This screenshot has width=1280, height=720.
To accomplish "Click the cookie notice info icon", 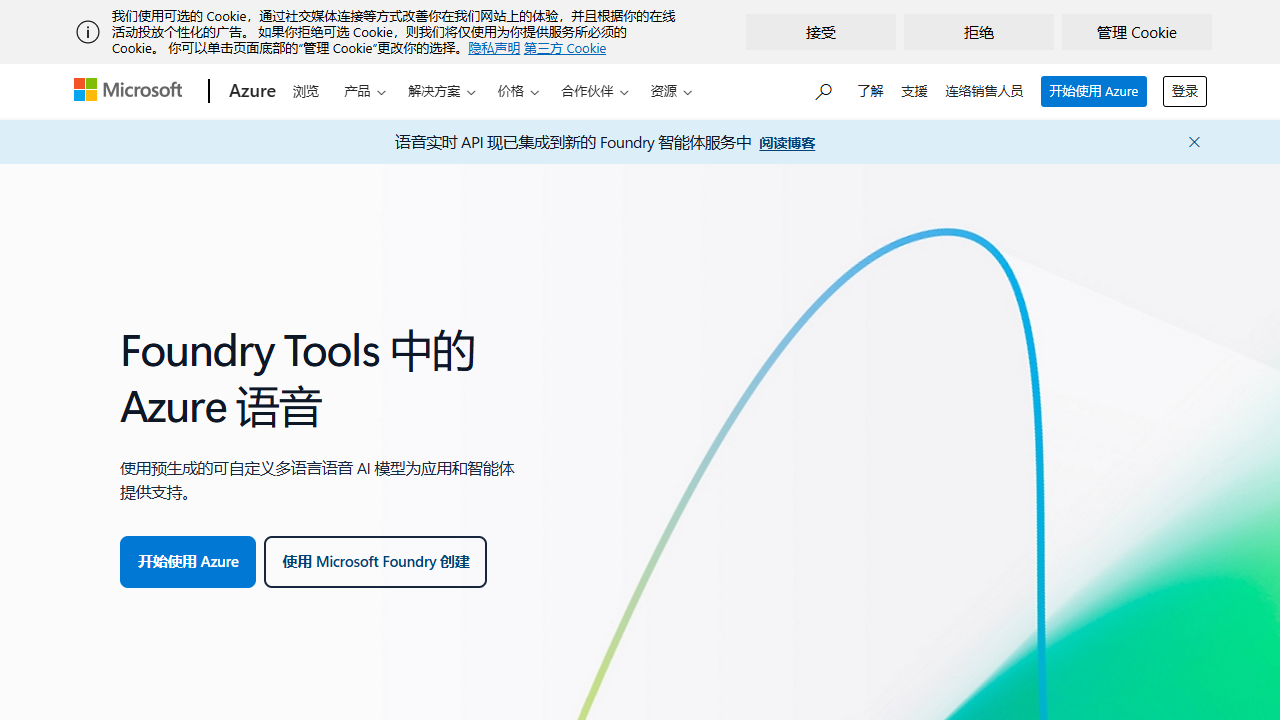I will (x=88, y=32).
